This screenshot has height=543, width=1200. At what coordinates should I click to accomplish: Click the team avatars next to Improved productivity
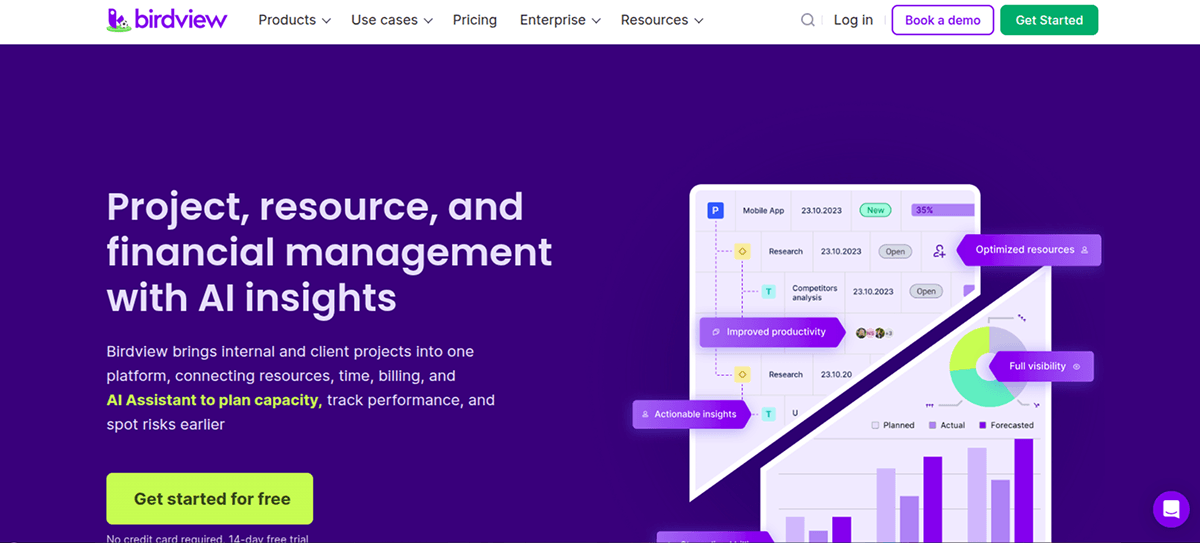click(x=873, y=332)
